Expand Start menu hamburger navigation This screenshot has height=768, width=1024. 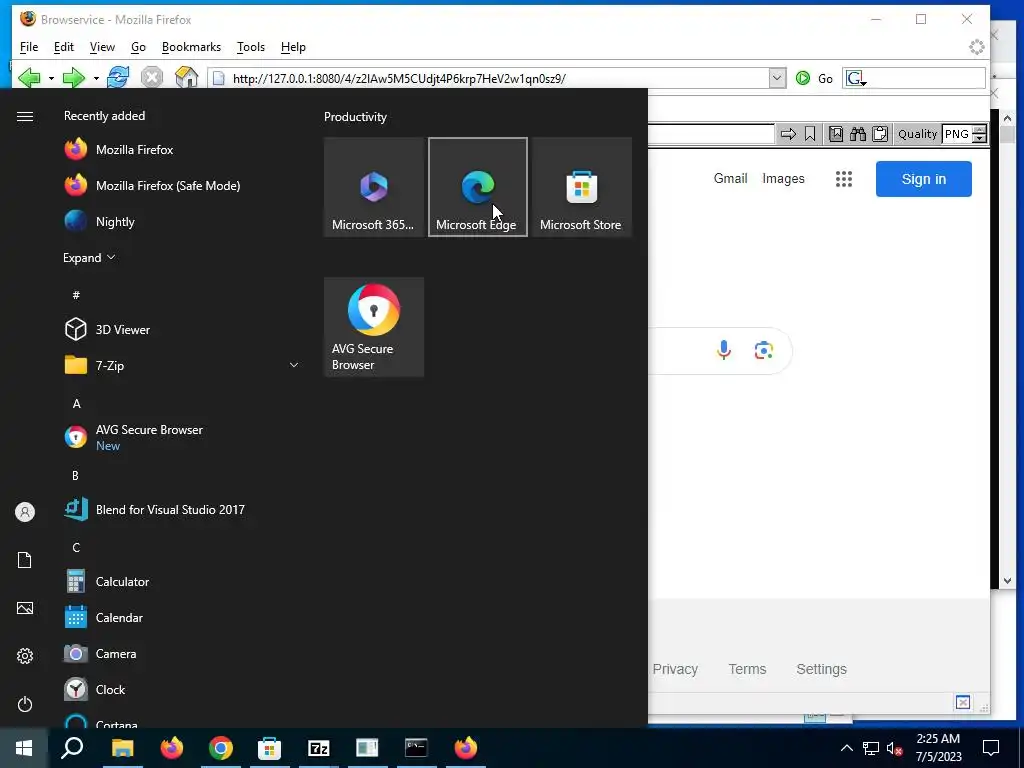pyautogui.click(x=25, y=116)
